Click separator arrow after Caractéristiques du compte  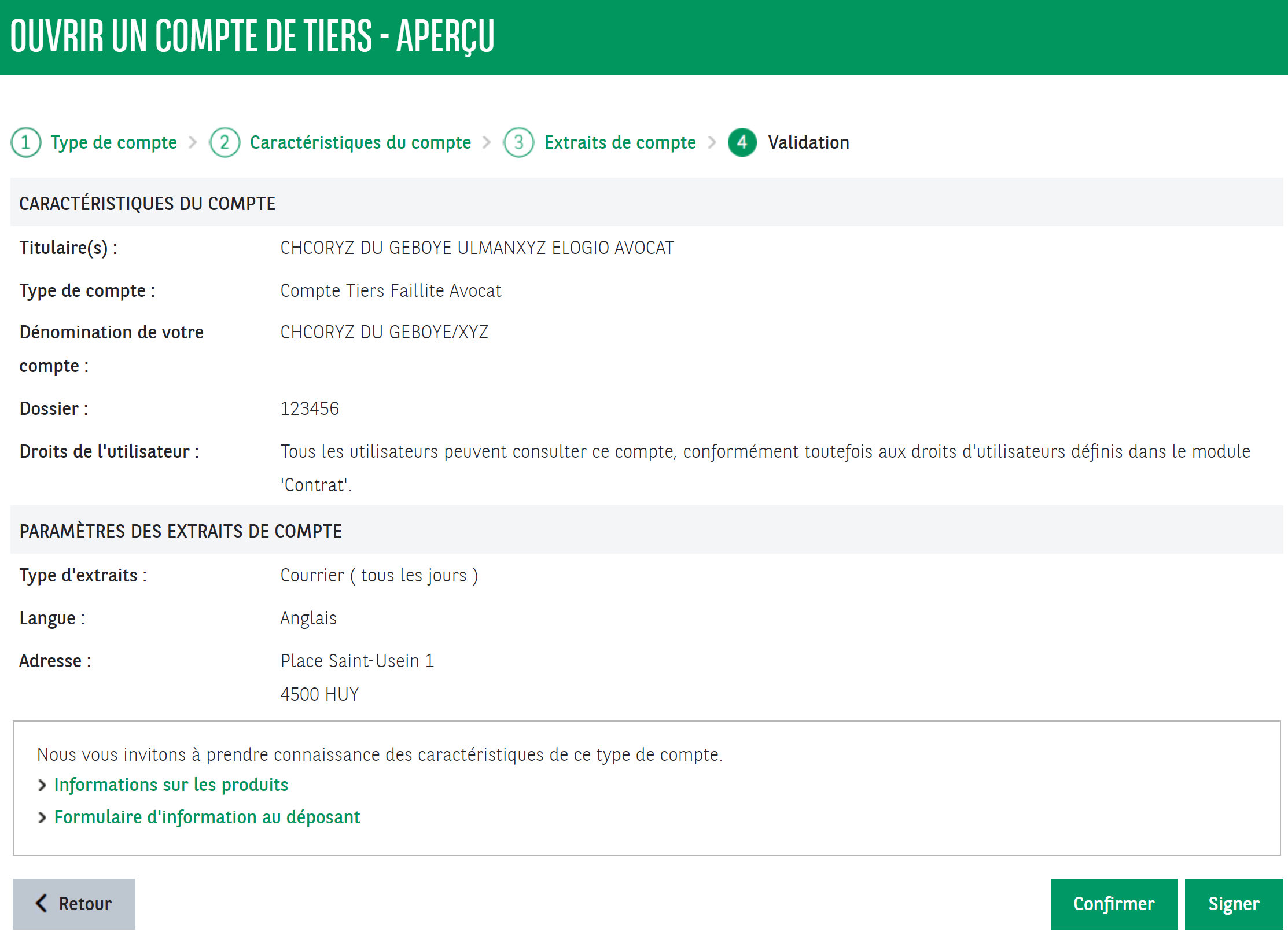487,142
